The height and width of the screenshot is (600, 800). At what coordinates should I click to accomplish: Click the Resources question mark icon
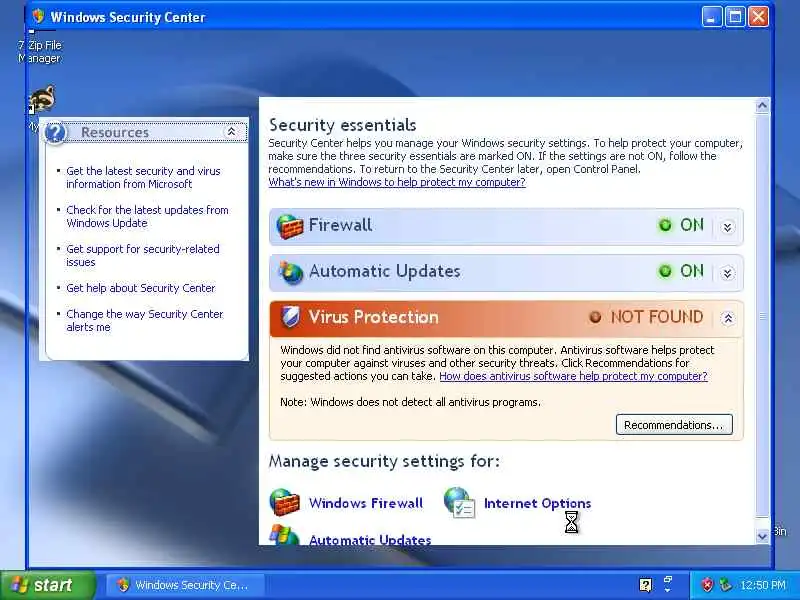coord(55,133)
